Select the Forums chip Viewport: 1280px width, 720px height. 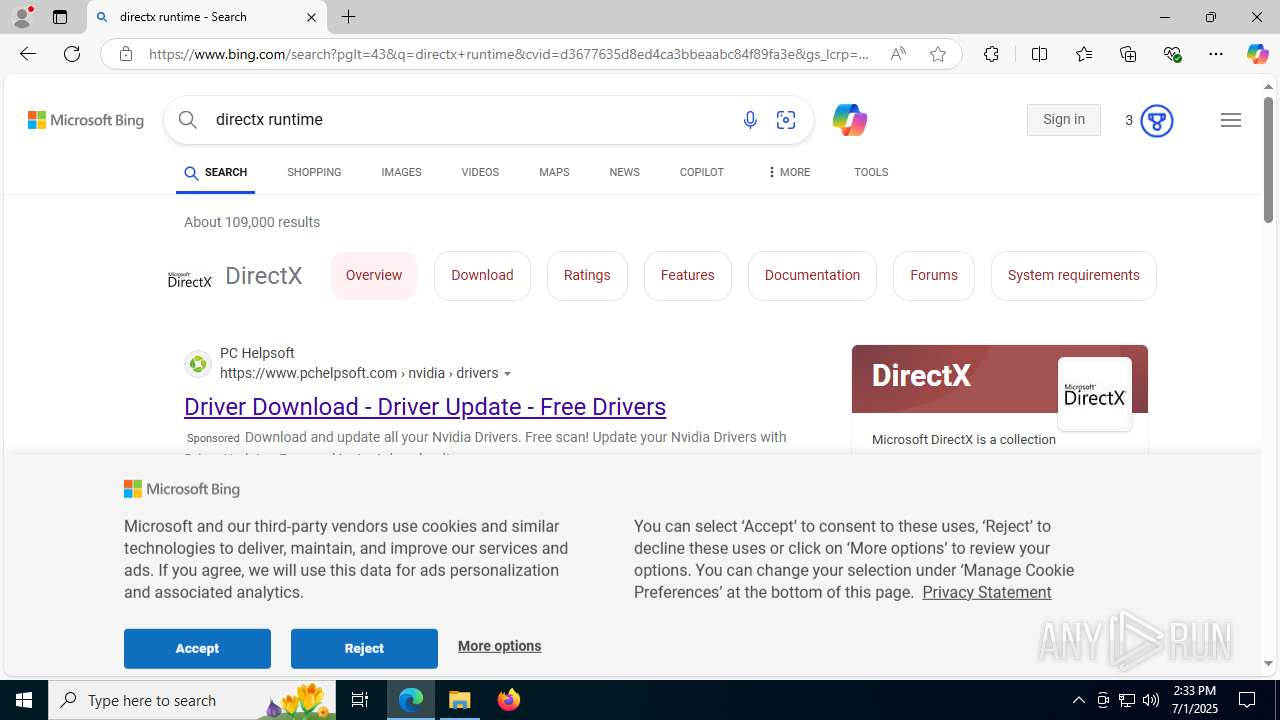tap(934, 276)
